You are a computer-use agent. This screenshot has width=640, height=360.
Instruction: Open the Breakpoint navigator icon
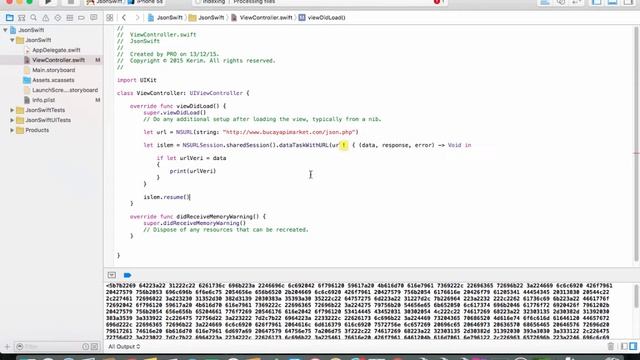[82, 18]
